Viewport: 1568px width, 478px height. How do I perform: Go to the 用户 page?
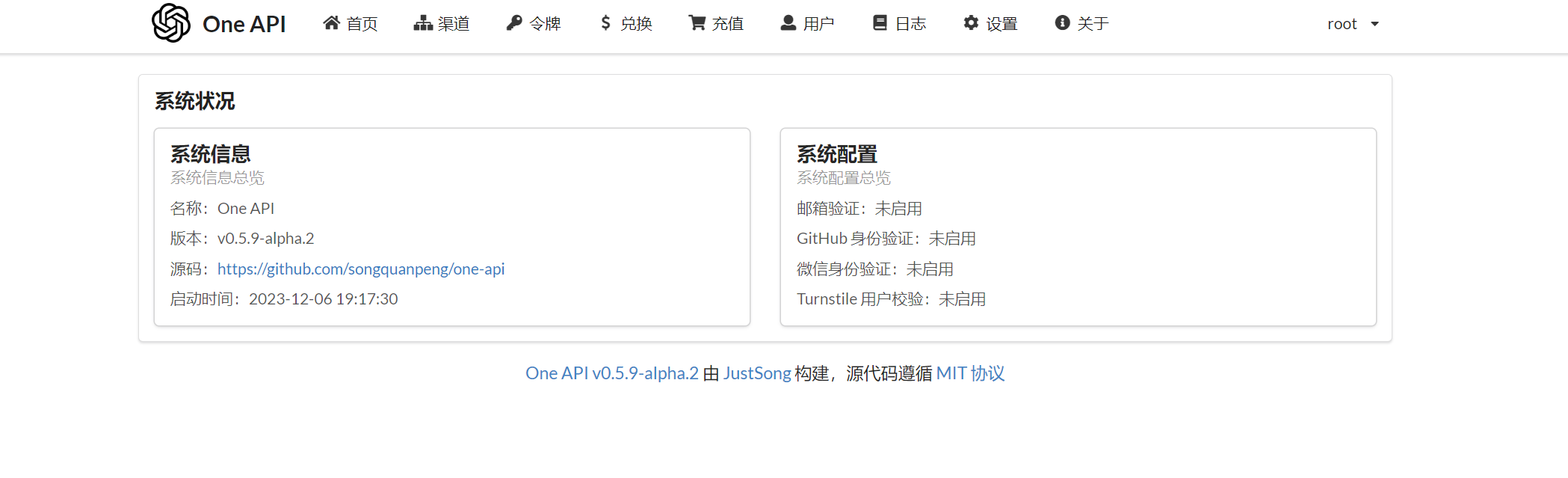tap(807, 24)
